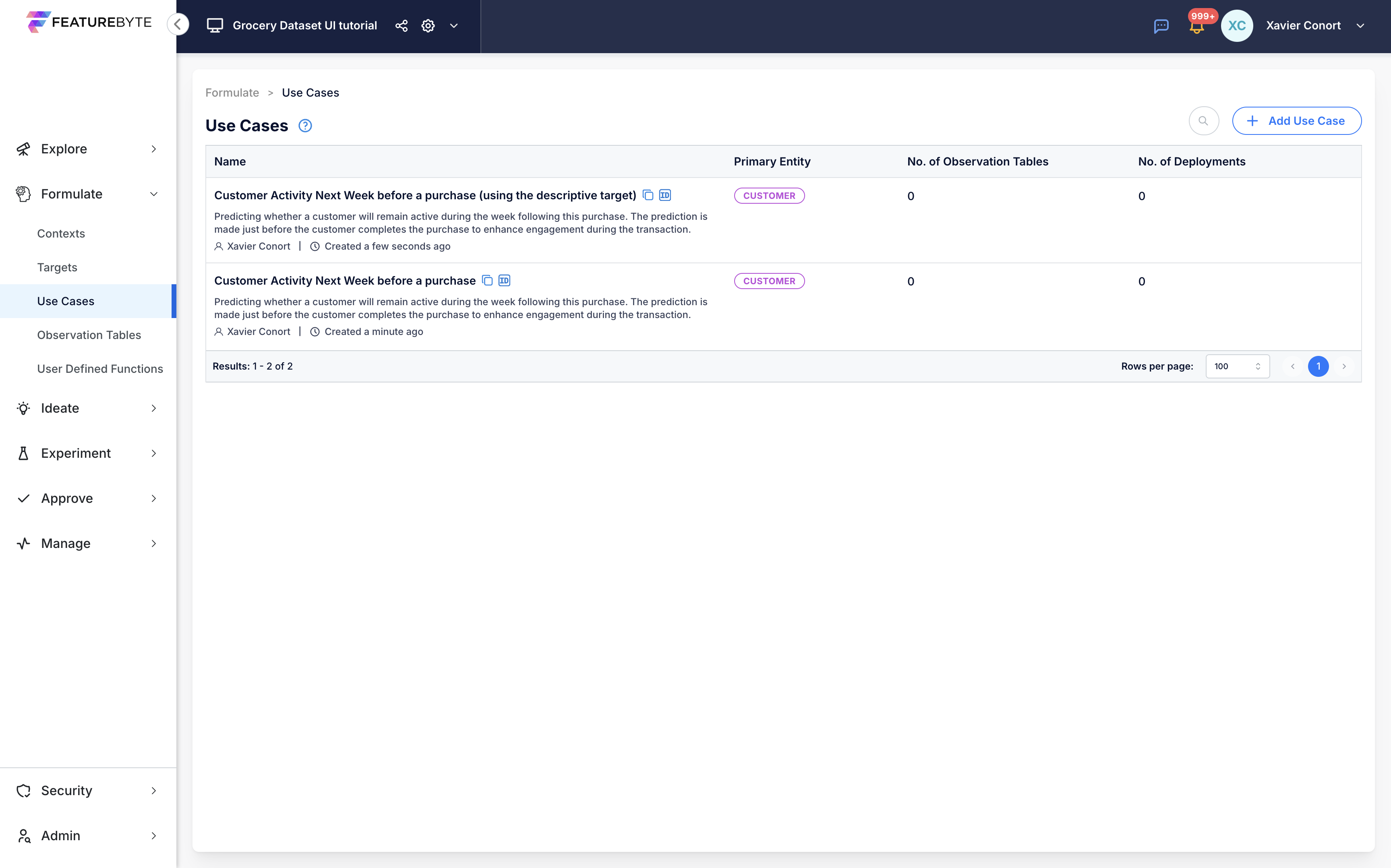The width and height of the screenshot is (1391, 868).
Task: Go to previous page arrow
Action: (1292, 366)
